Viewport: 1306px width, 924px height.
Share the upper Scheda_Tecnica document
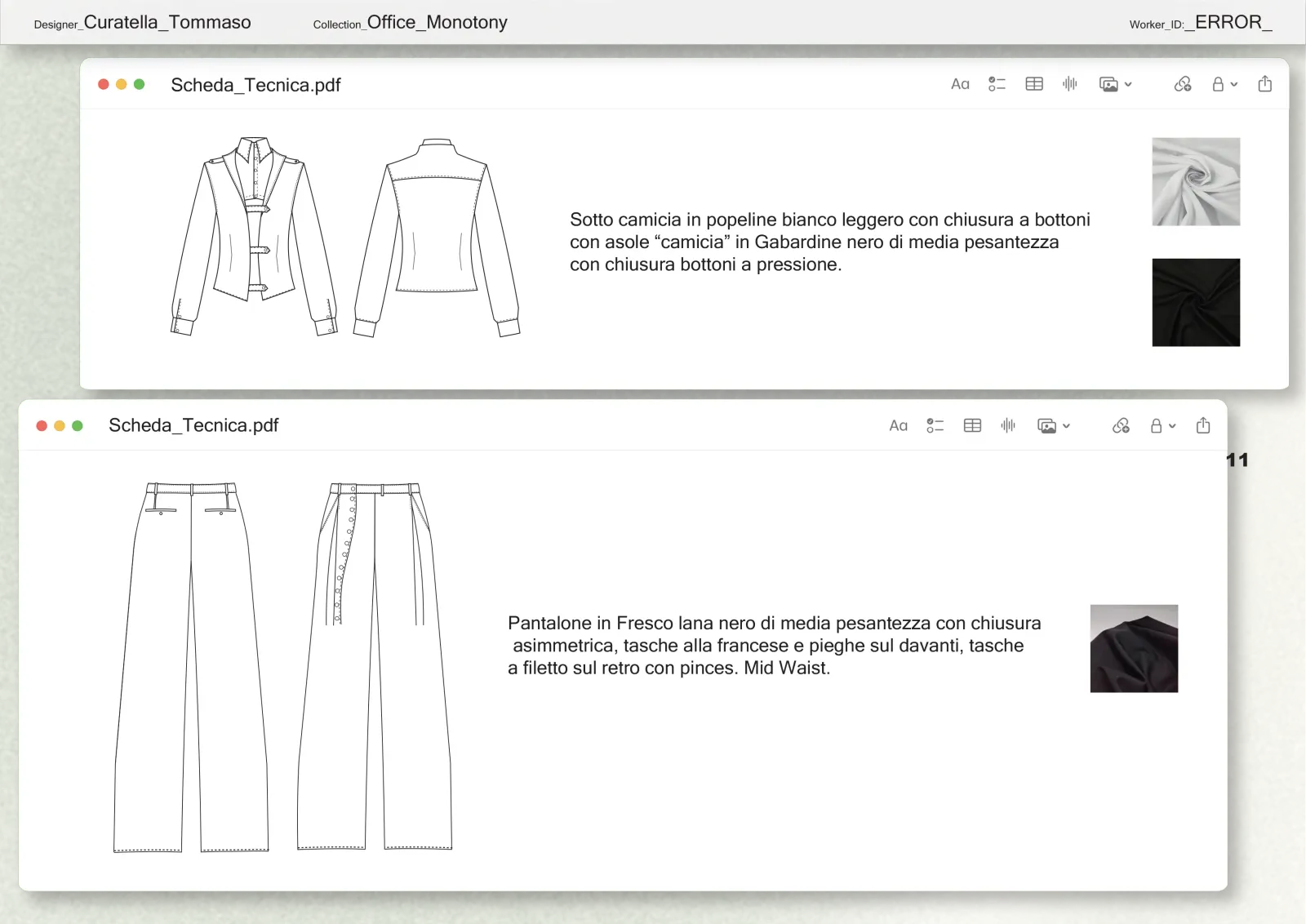tap(1265, 83)
